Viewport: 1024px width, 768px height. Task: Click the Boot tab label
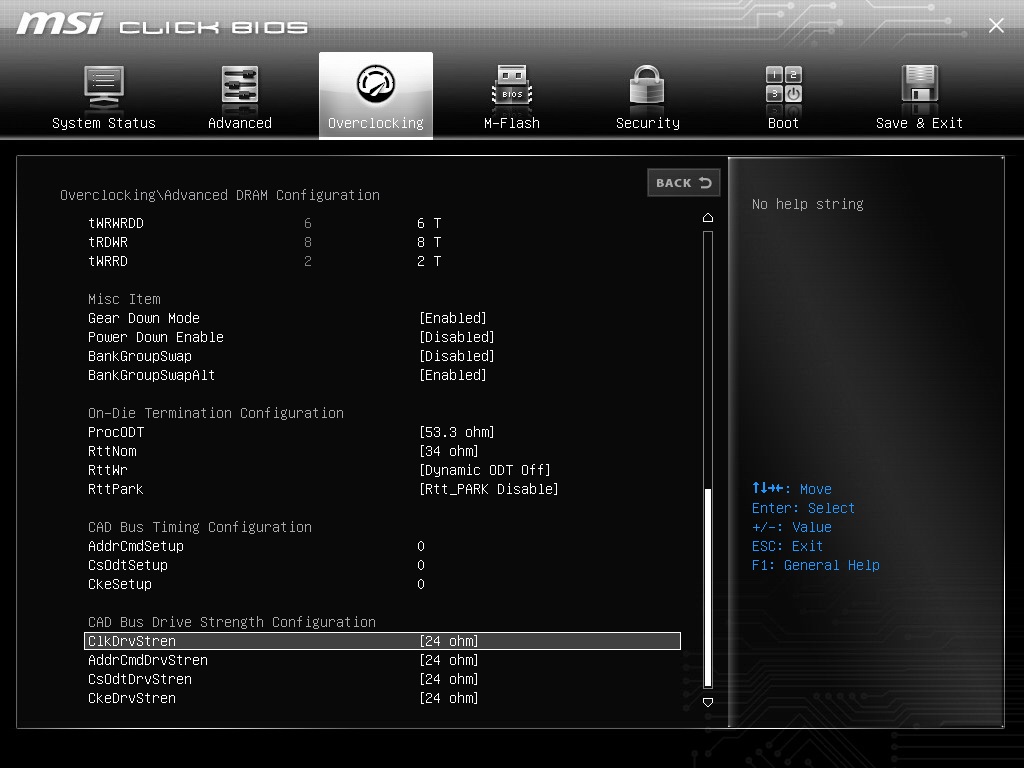tap(784, 123)
